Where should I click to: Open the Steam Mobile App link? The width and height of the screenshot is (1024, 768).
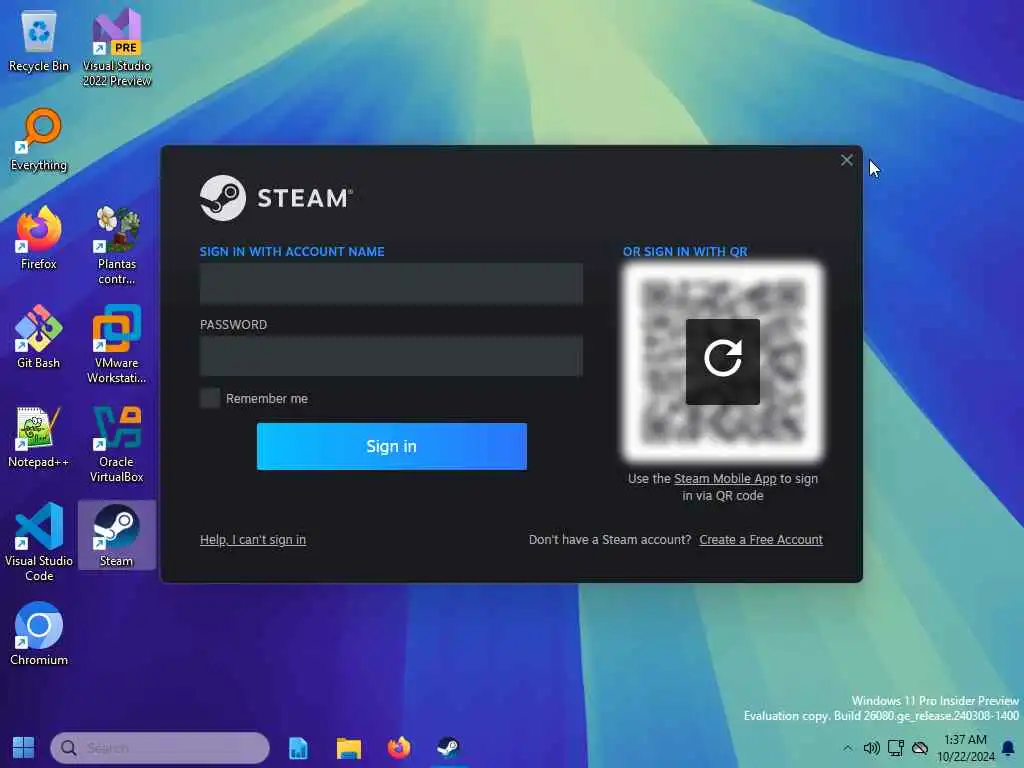tap(725, 479)
